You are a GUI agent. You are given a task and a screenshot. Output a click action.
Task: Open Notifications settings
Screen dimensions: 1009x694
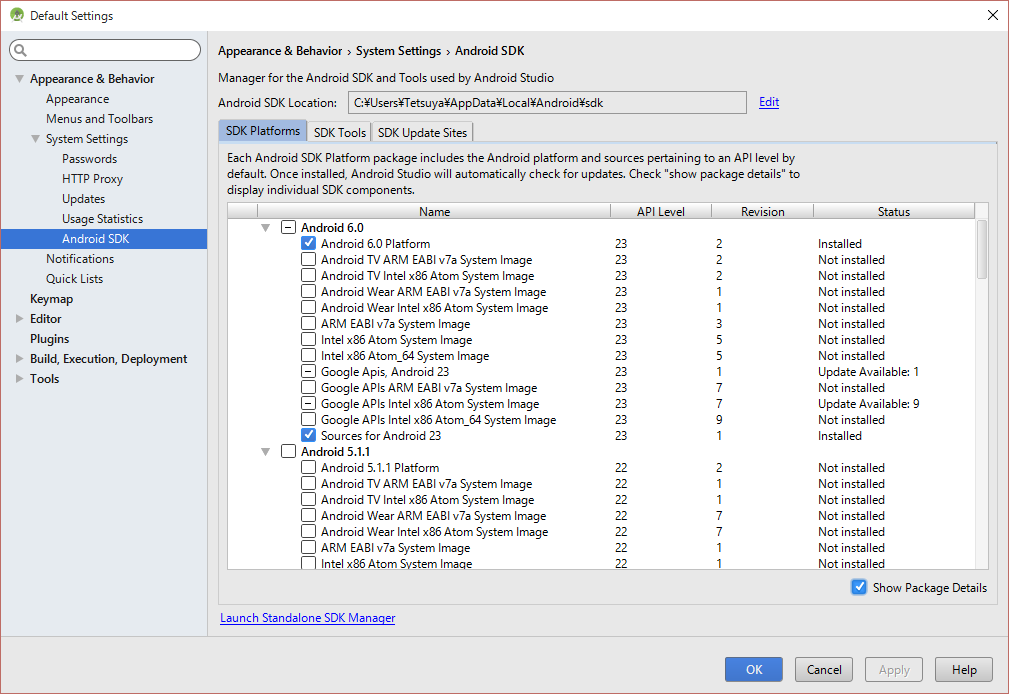click(80, 258)
